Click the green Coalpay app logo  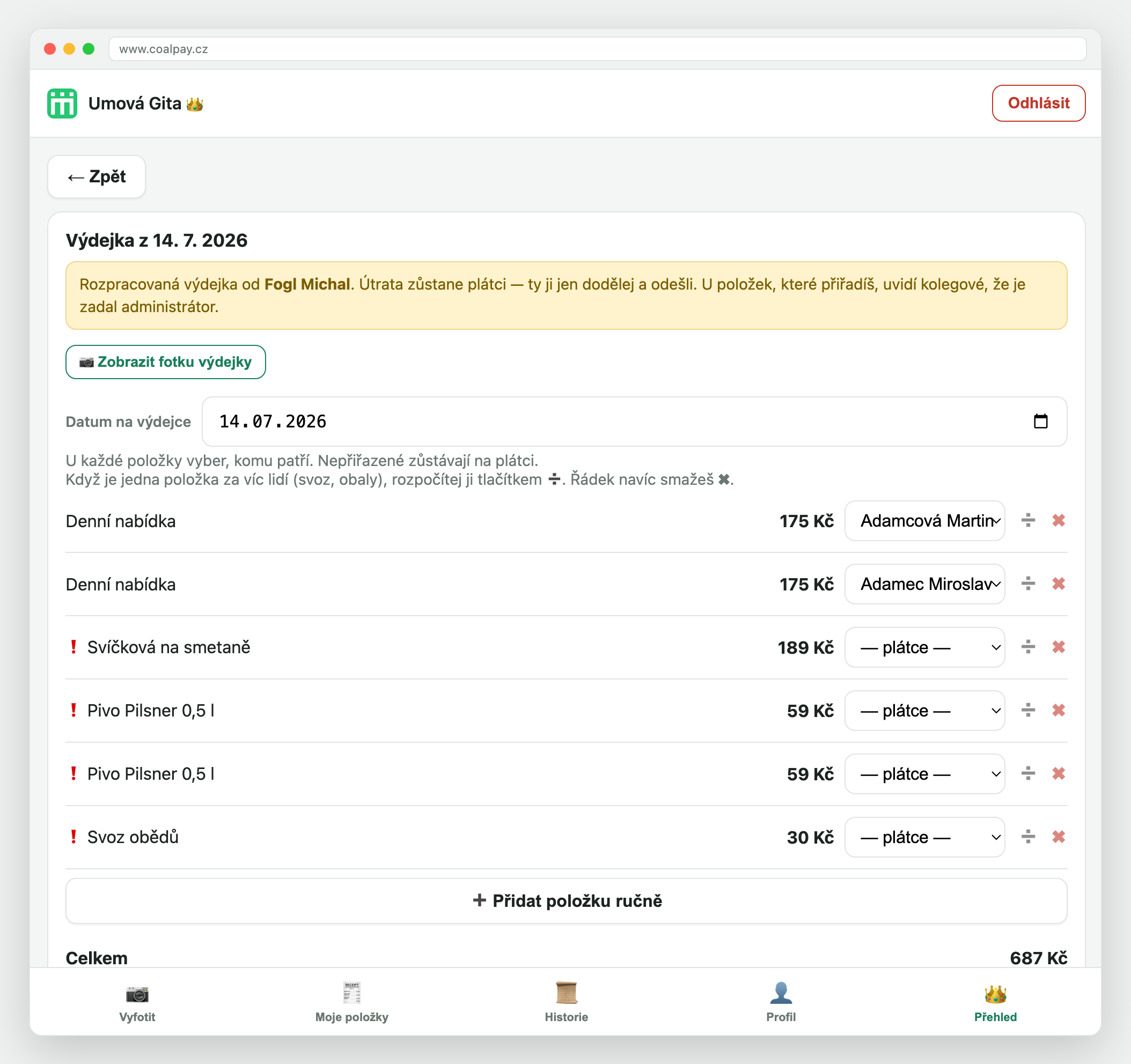pyautogui.click(x=62, y=104)
